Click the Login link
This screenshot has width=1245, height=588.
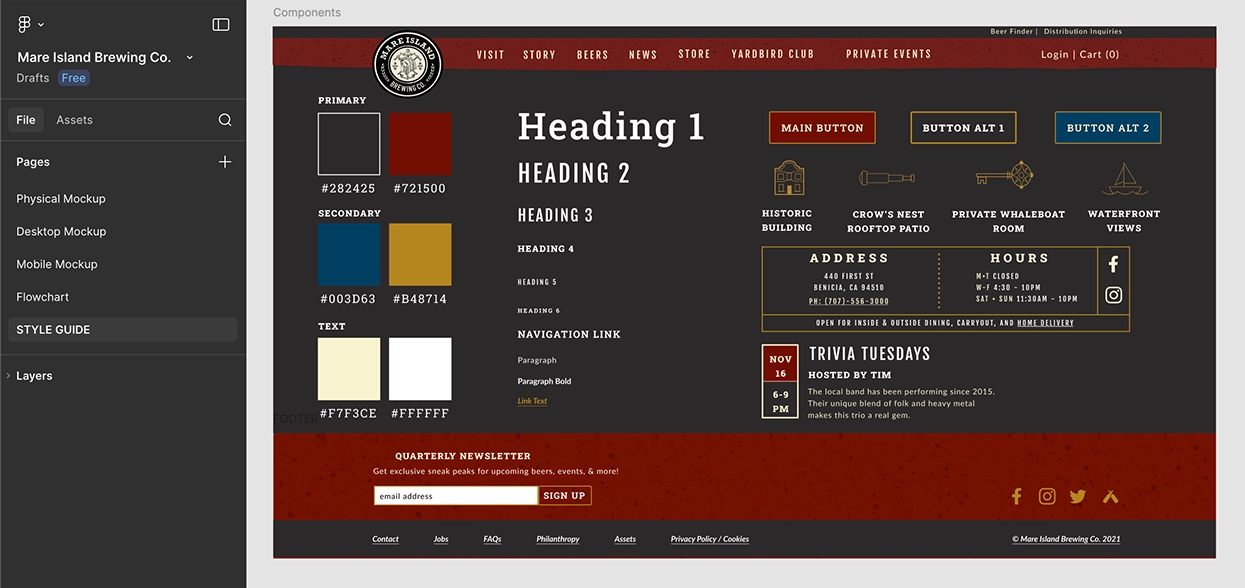[1054, 55]
